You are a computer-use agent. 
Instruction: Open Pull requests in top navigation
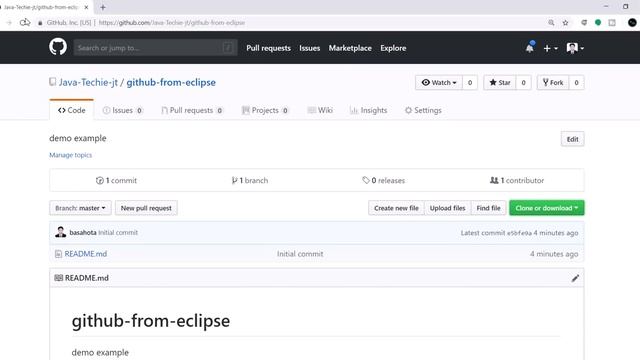[x=269, y=48]
